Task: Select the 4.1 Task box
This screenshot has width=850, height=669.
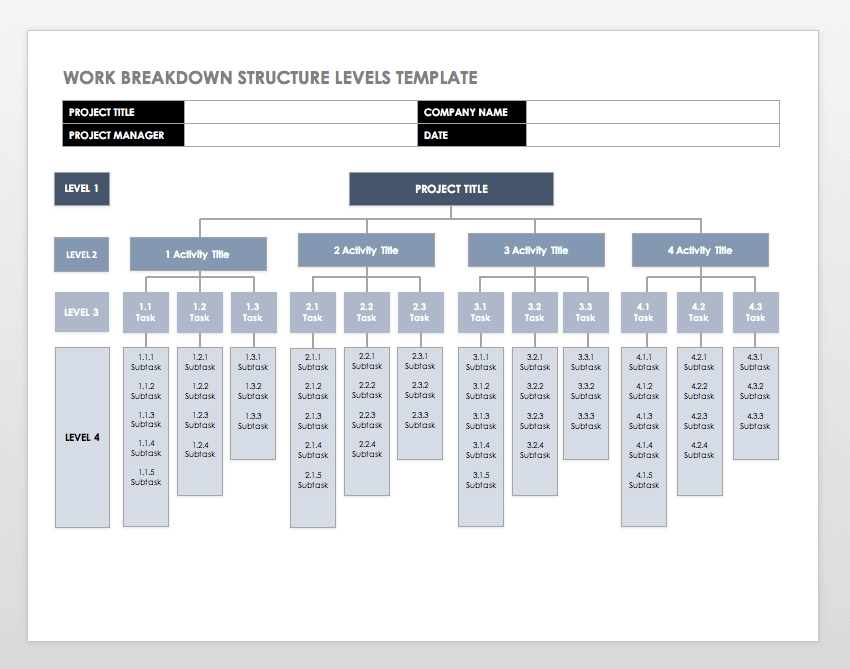Action: [643, 312]
